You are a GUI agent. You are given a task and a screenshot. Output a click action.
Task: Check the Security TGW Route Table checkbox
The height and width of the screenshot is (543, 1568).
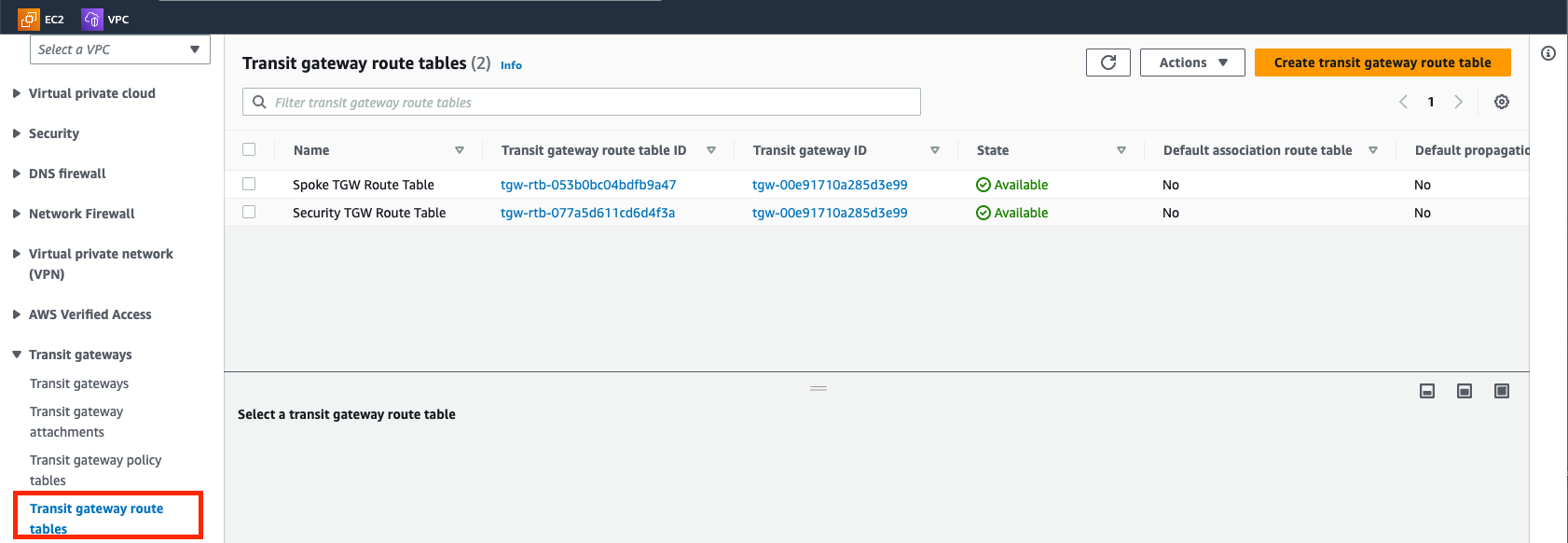(249, 212)
